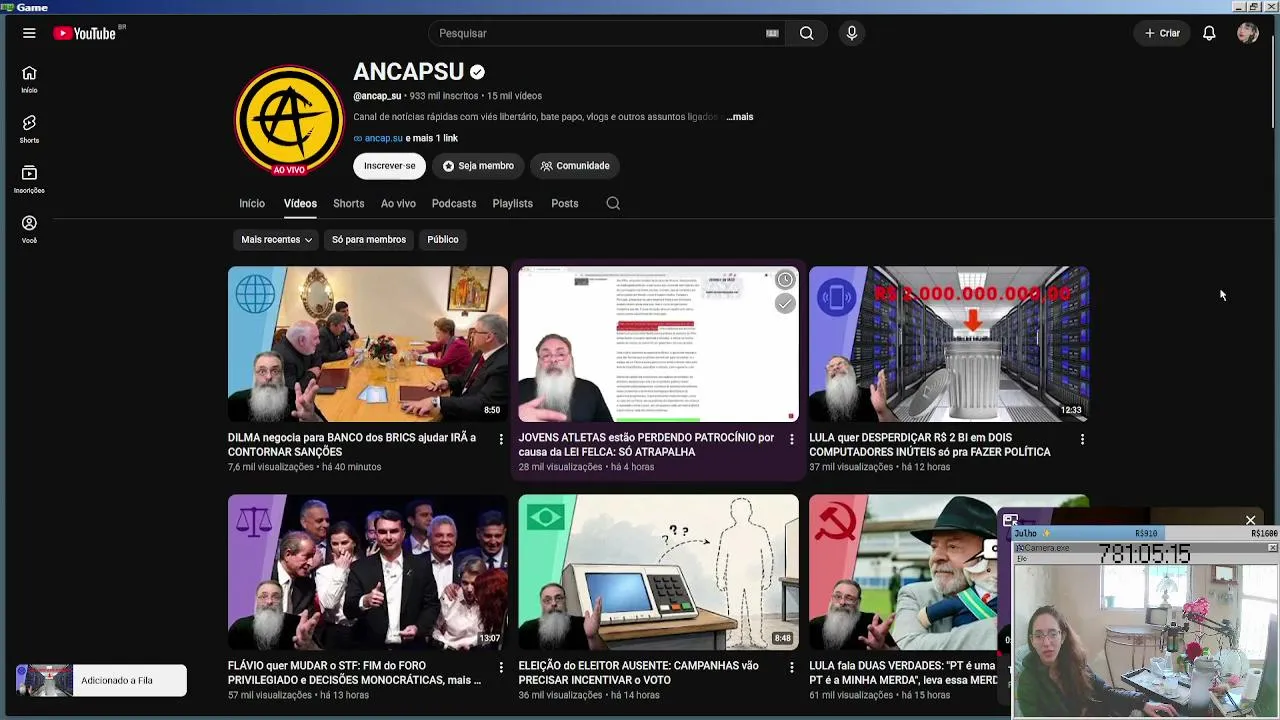Open title 'JOVENS ATLETAS estão PERDENDO PATROCÍNIO'
1280x720 pixels.
pyautogui.click(x=646, y=445)
